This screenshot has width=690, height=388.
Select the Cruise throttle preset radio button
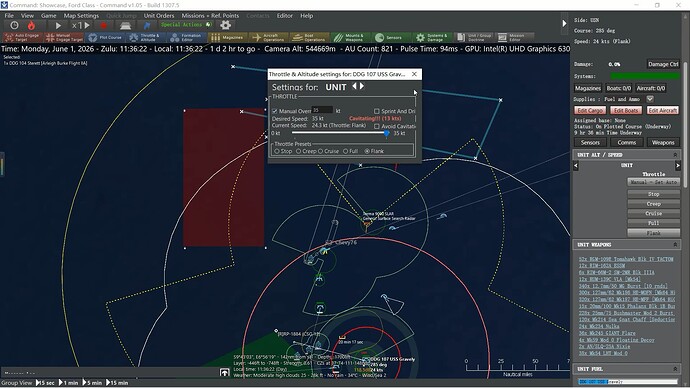point(321,151)
